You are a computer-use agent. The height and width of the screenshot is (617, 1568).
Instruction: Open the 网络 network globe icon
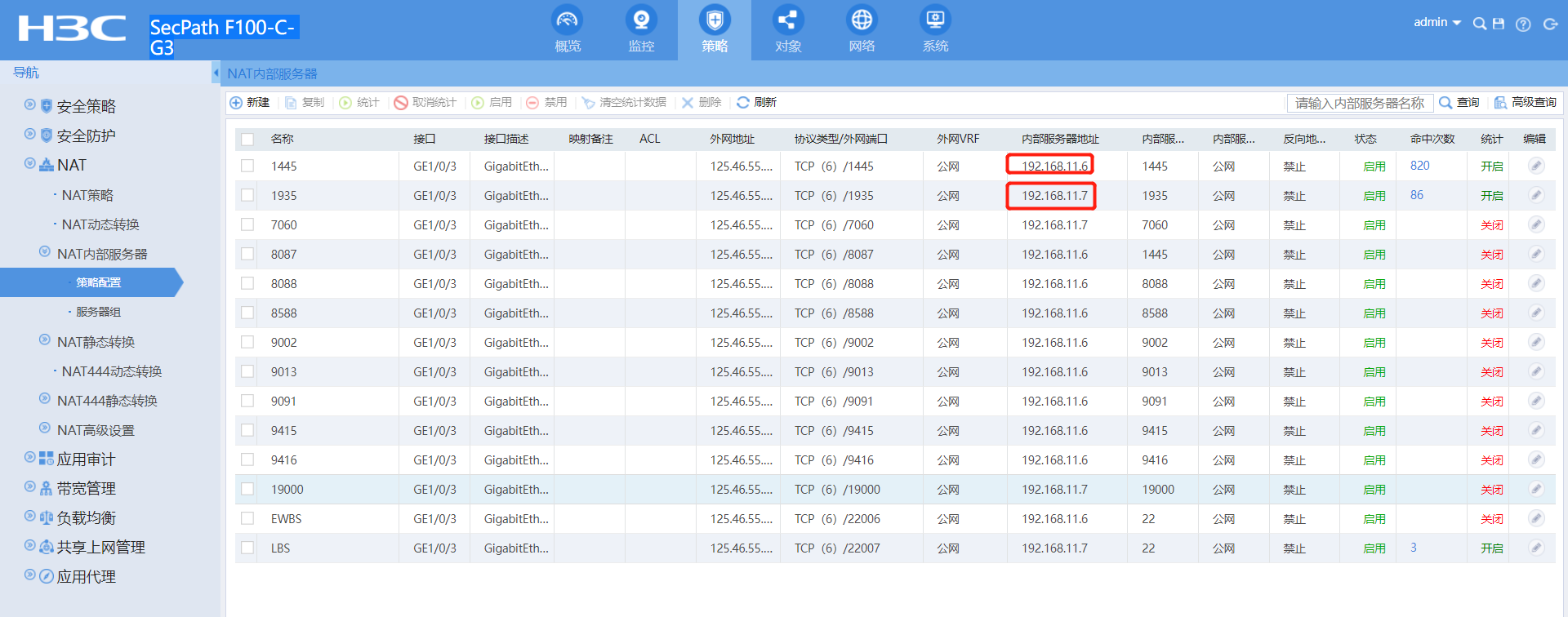click(x=862, y=21)
